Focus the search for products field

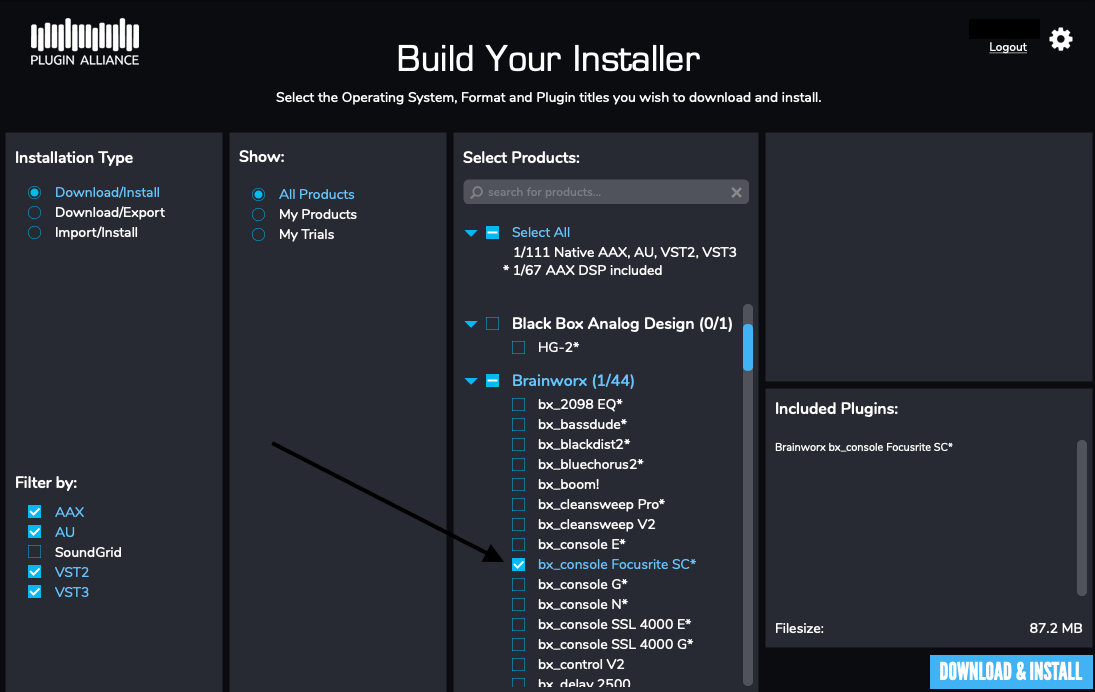point(606,192)
